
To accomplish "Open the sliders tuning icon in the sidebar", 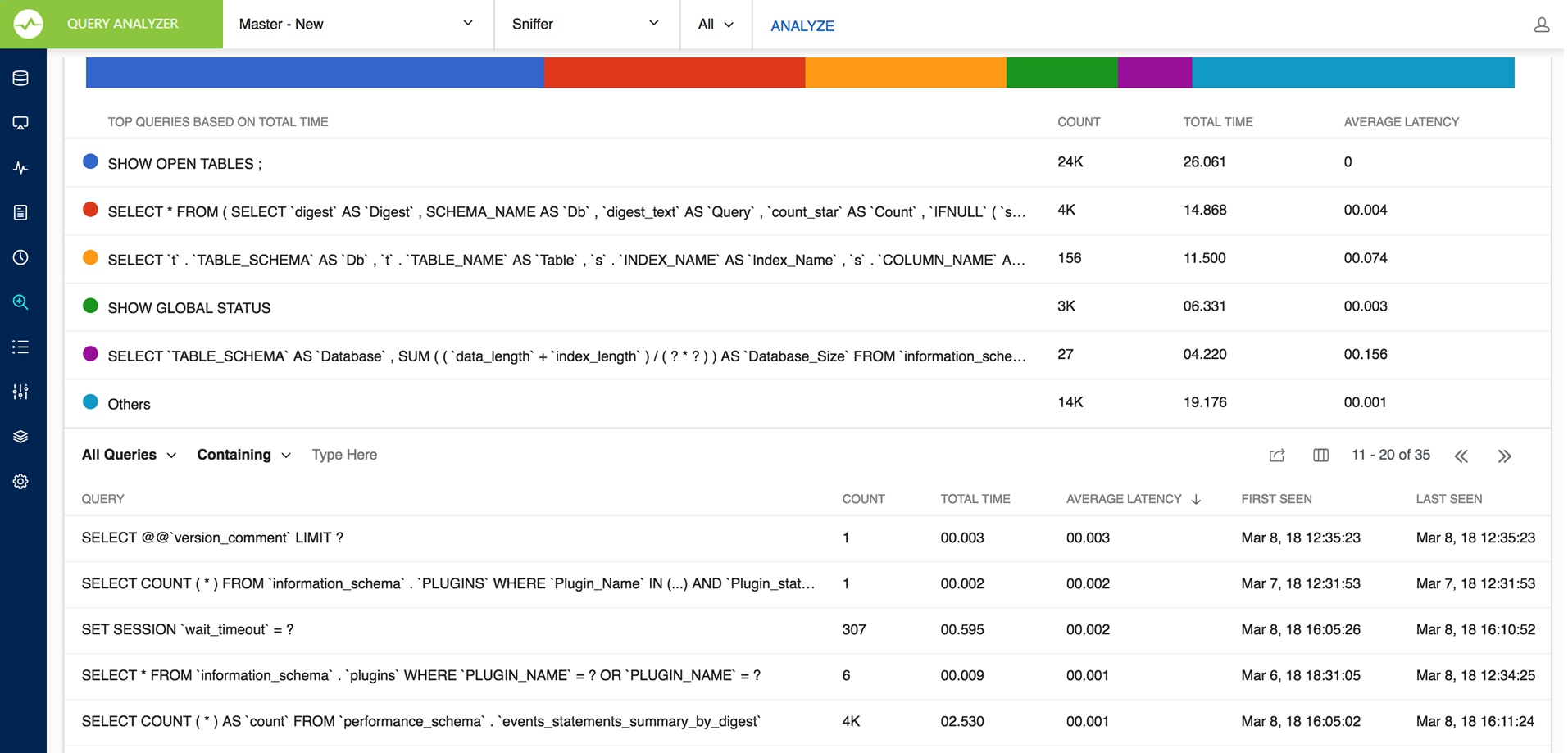I will click(x=20, y=392).
